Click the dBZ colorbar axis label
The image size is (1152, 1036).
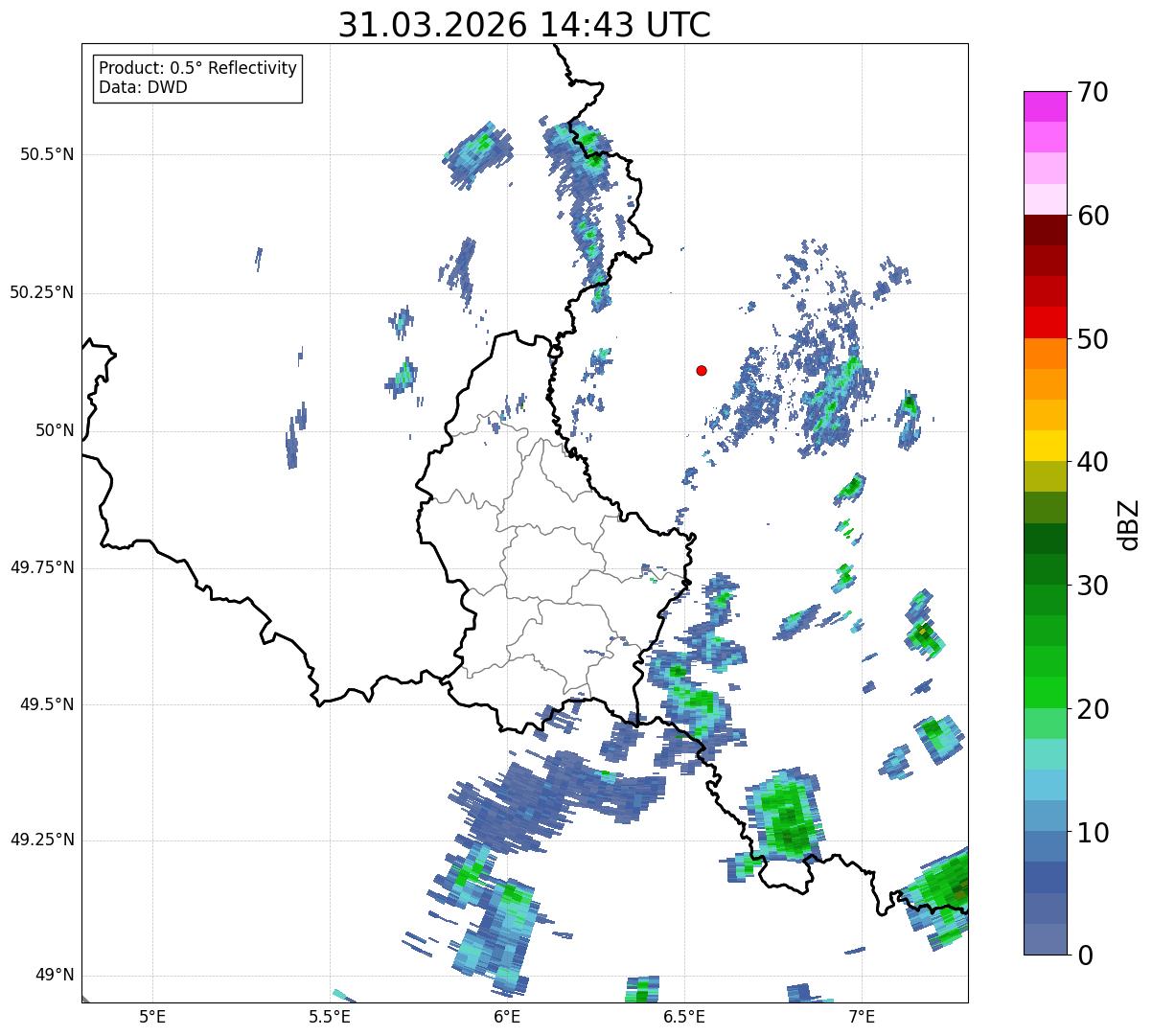[1128, 524]
